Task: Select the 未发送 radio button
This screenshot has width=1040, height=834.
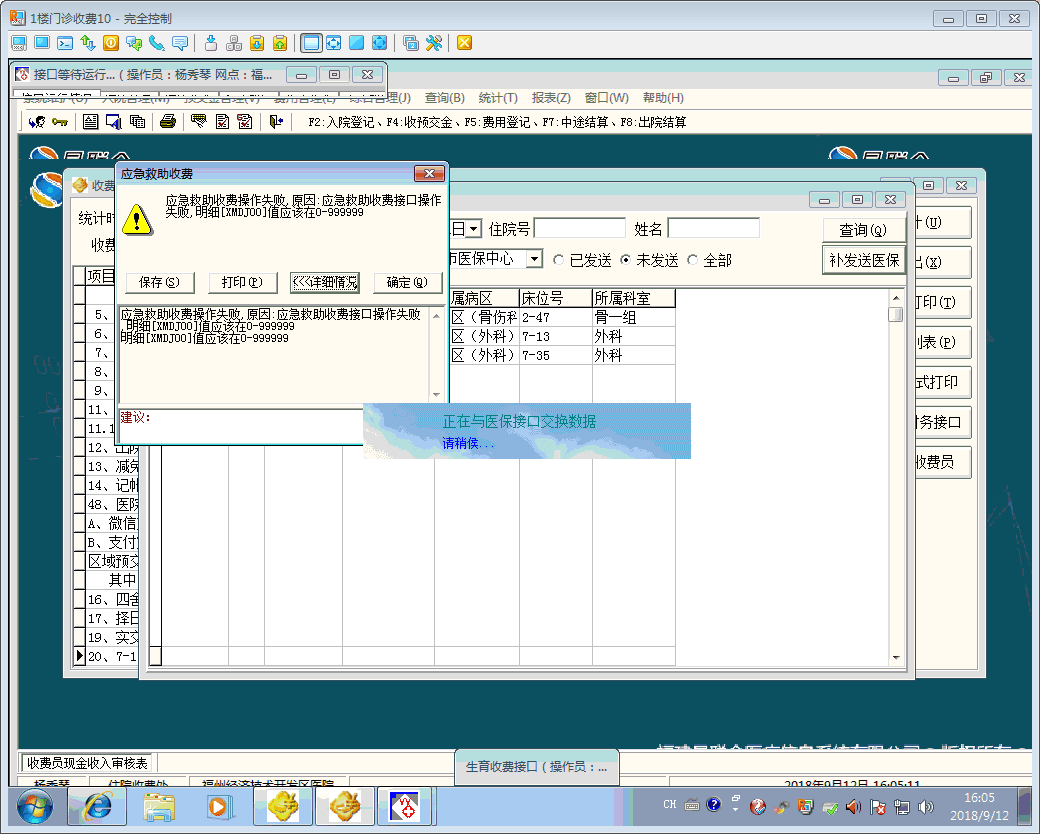Action: pyautogui.click(x=626, y=260)
